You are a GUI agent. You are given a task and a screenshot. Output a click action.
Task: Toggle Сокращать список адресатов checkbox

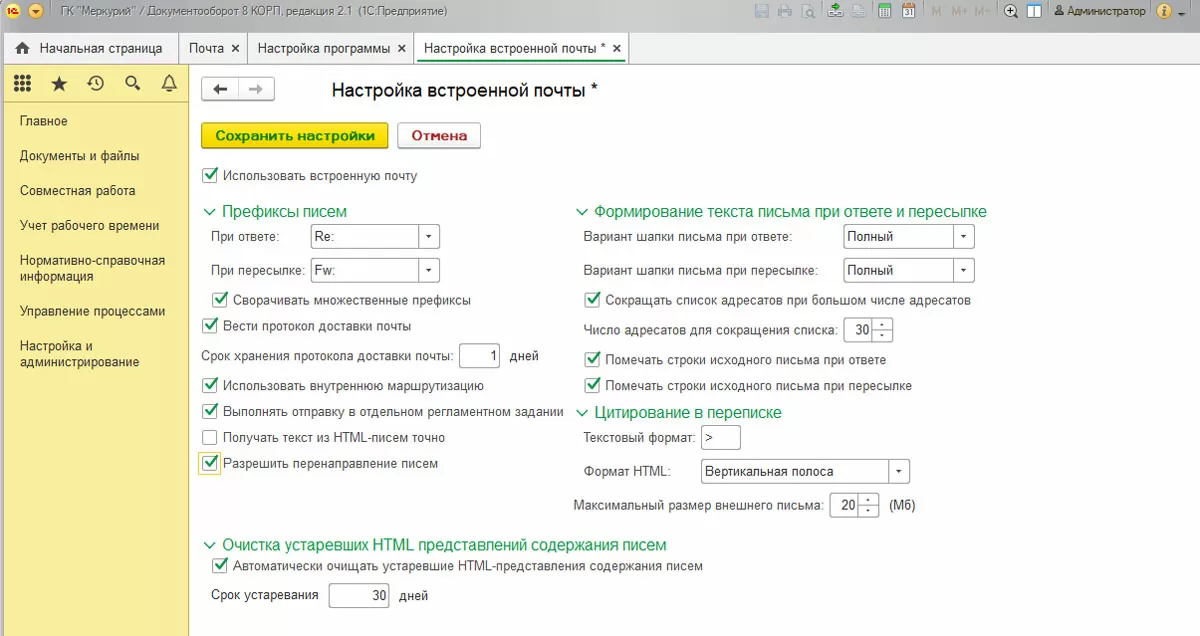coord(592,299)
